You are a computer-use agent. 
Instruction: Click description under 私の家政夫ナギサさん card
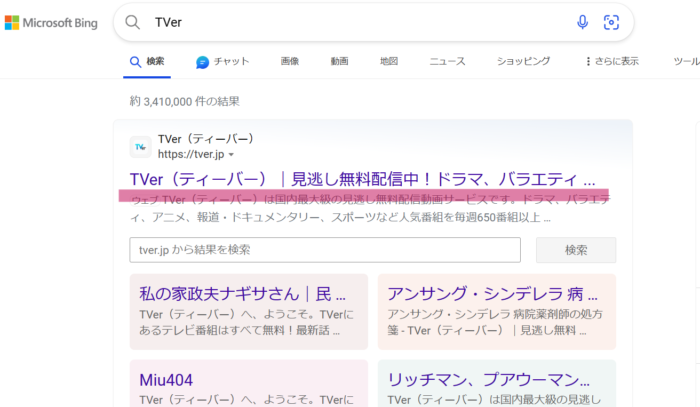coord(246,323)
